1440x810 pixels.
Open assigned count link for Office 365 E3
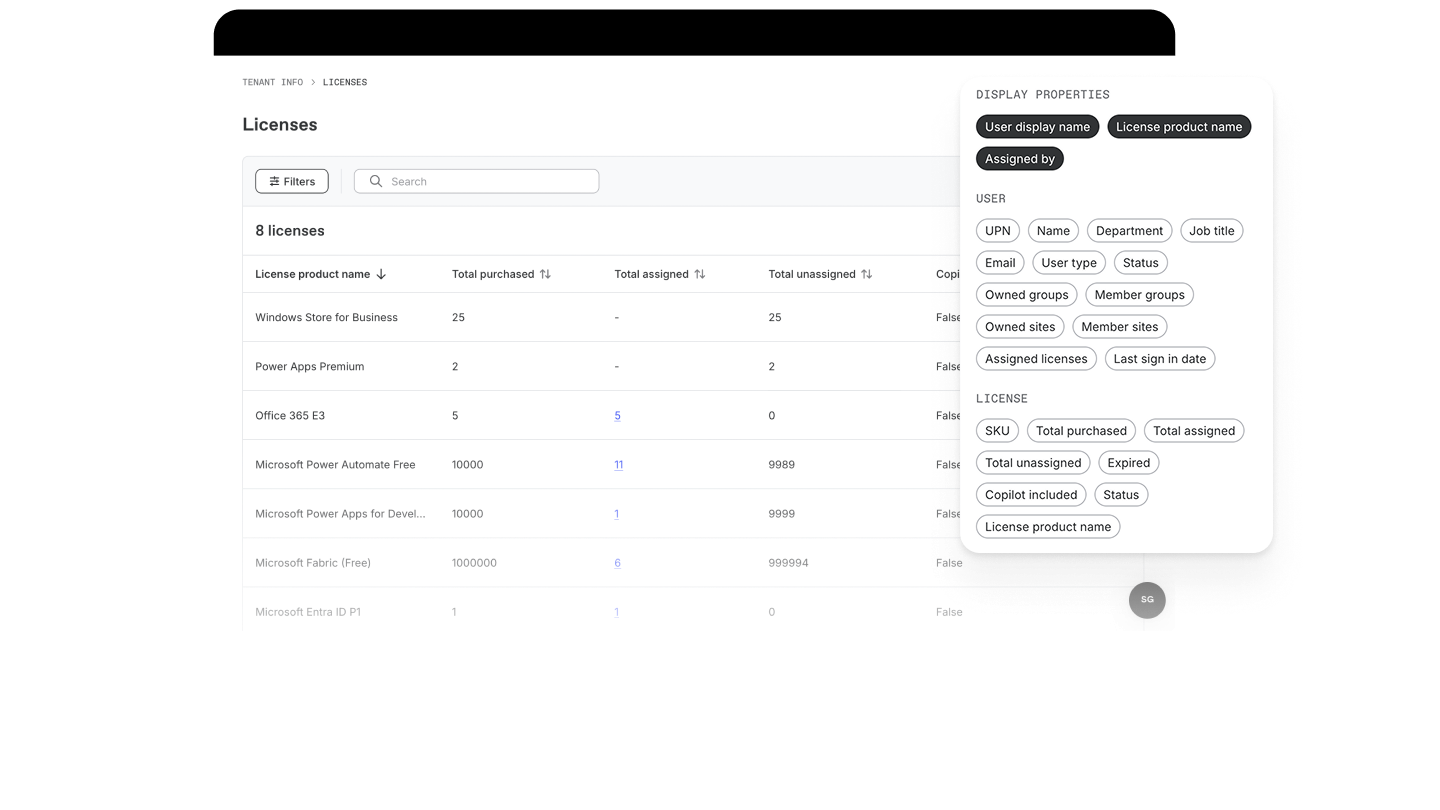point(617,416)
